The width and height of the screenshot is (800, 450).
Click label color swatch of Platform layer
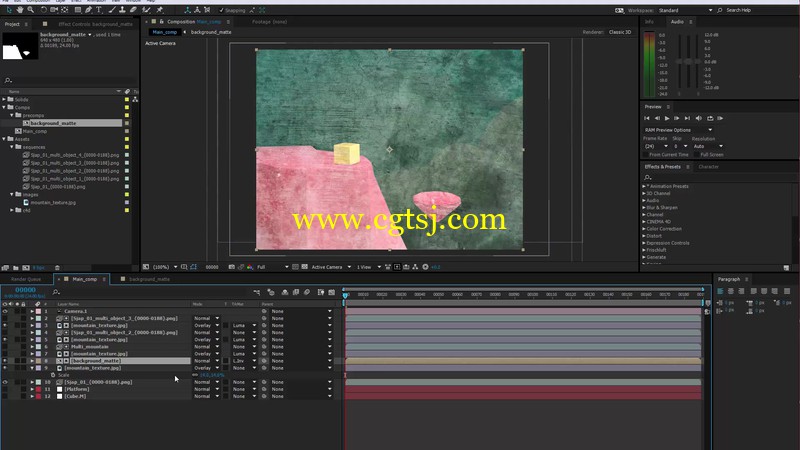pyautogui.click(x=38, y=389)
